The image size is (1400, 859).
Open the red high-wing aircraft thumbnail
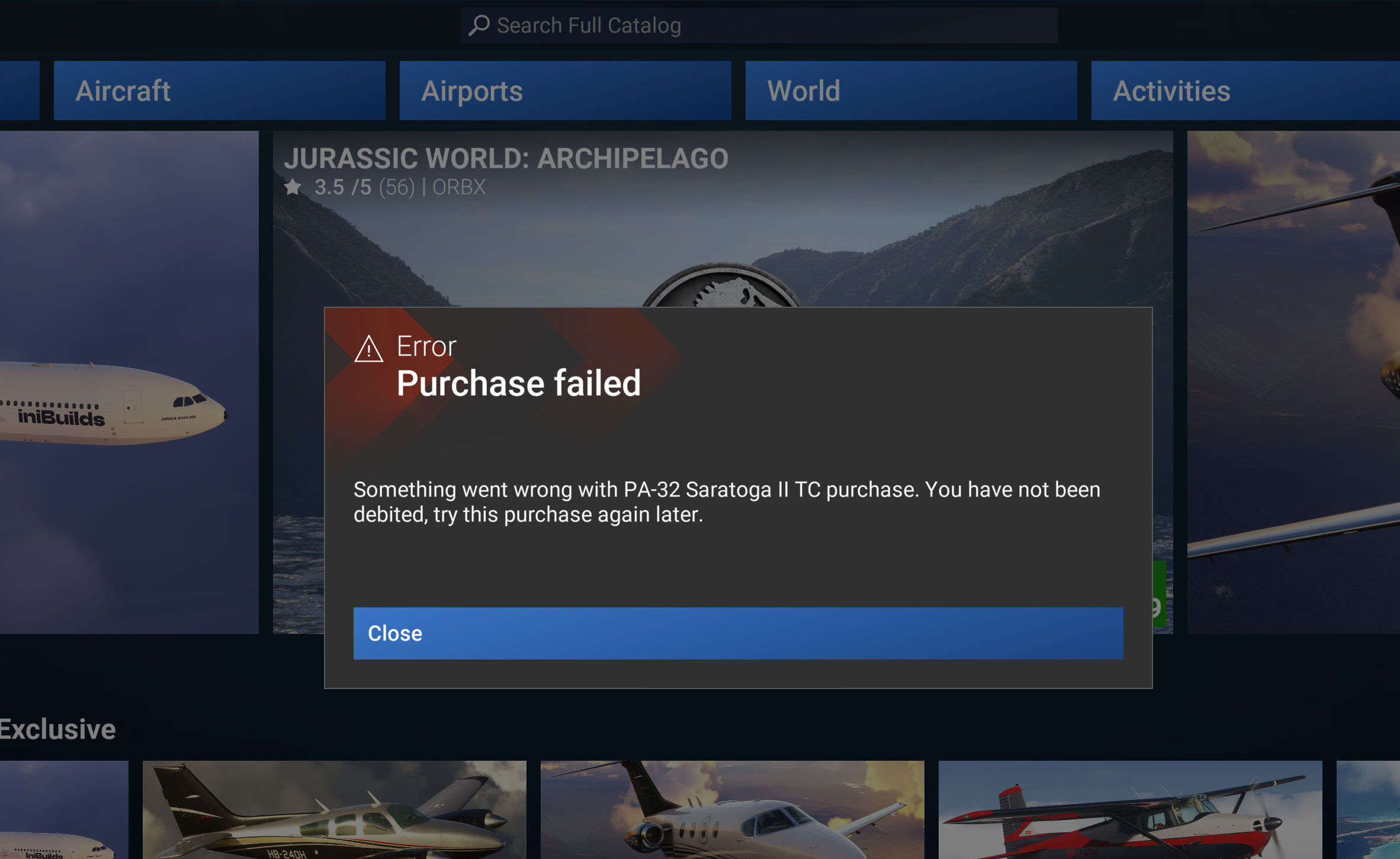point(1130,810)
